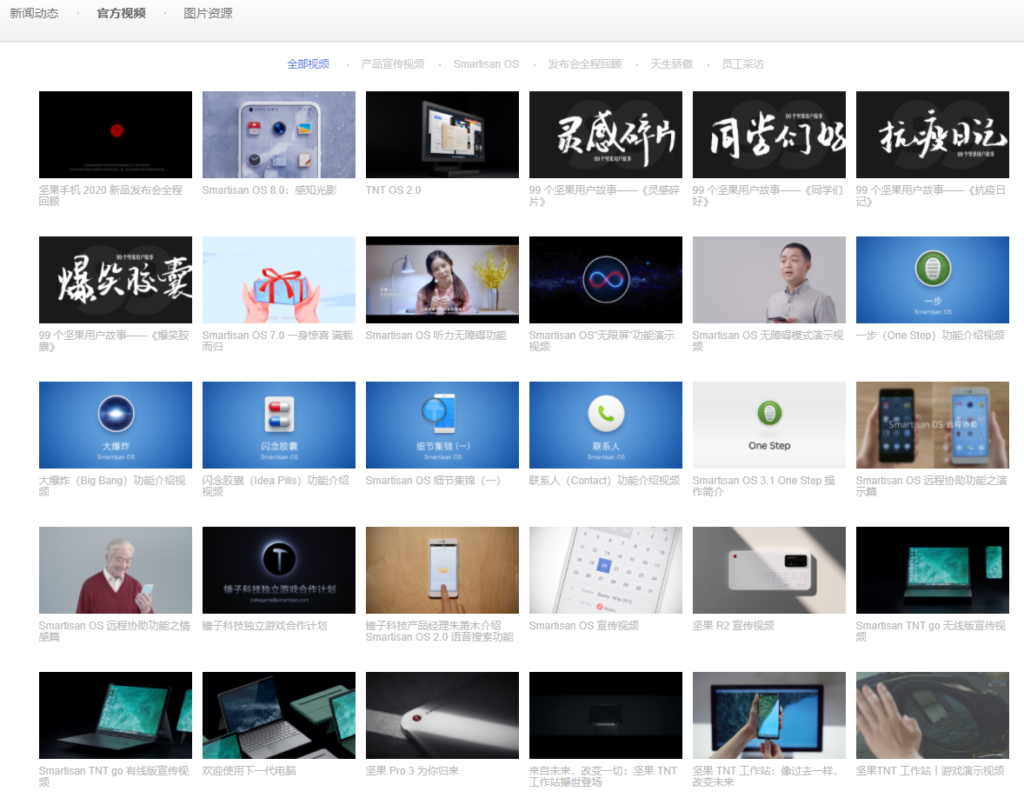Click the Smartisan OS 宣传视频 title link

coord(584,626)
